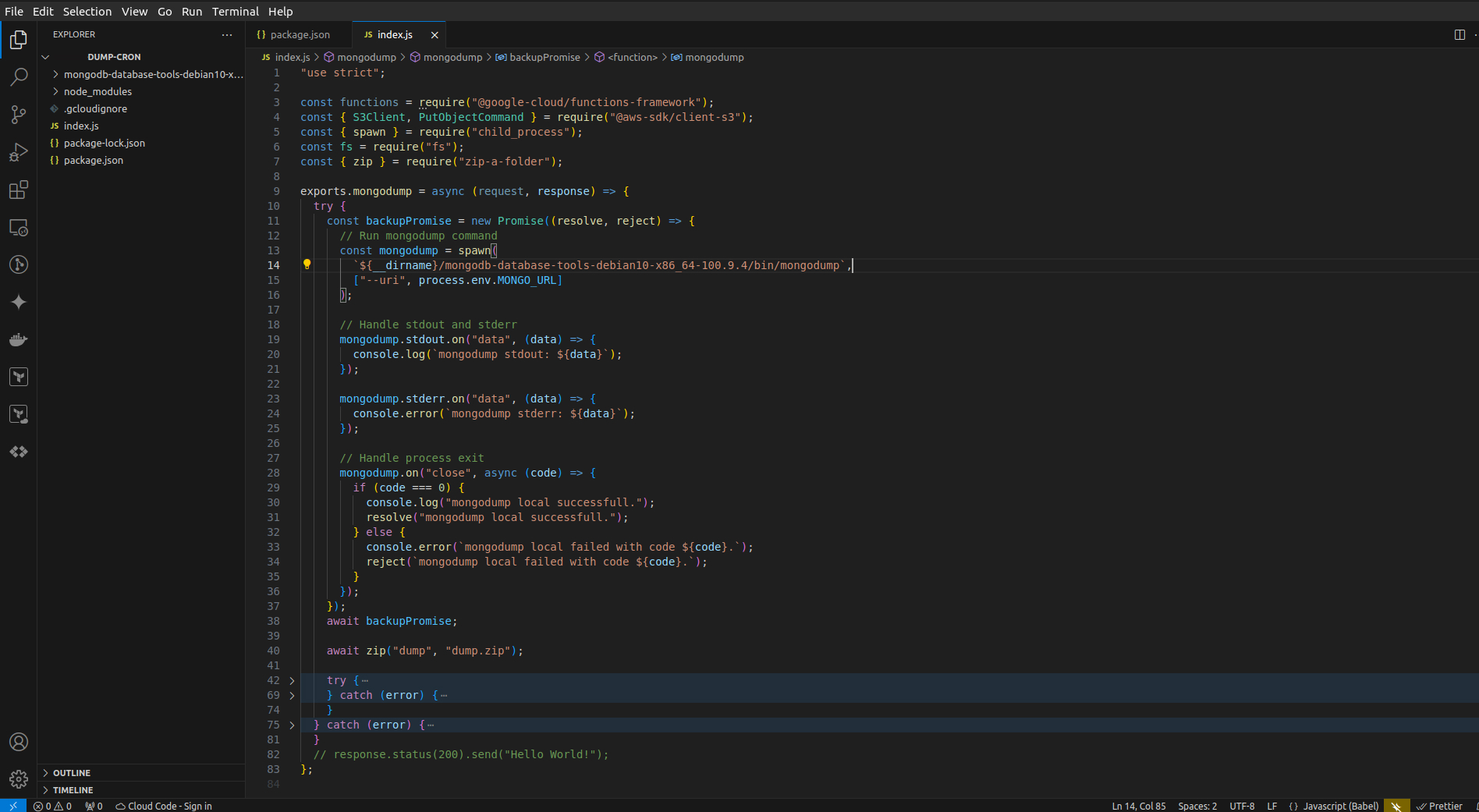Viewport: 1479px width, 812px height.
Task: Open the File menu
Action: point(14,11)
